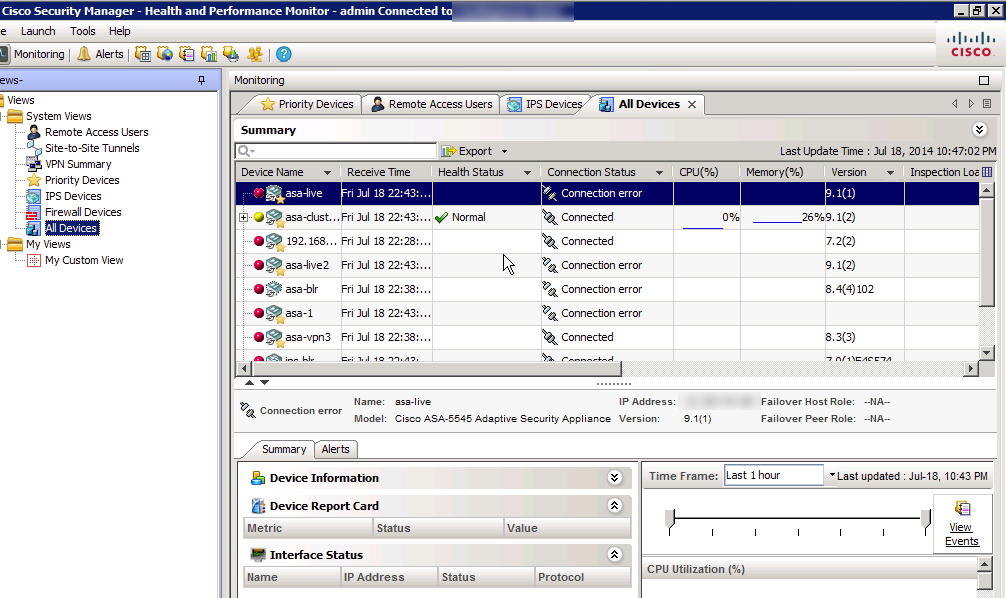This screenshot has width=1006, height=598.
Task: Open the Tools menu
Action: click(x=83, y=31)
